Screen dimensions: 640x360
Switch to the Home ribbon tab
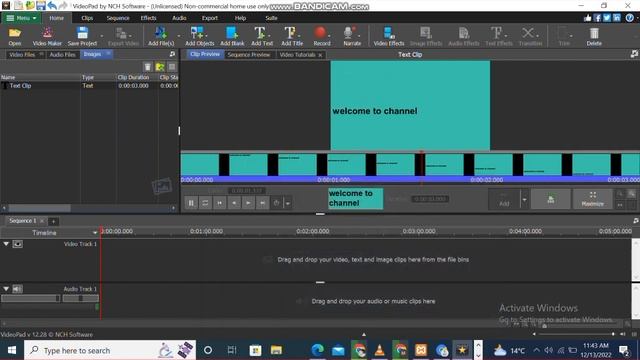[56, 18]
